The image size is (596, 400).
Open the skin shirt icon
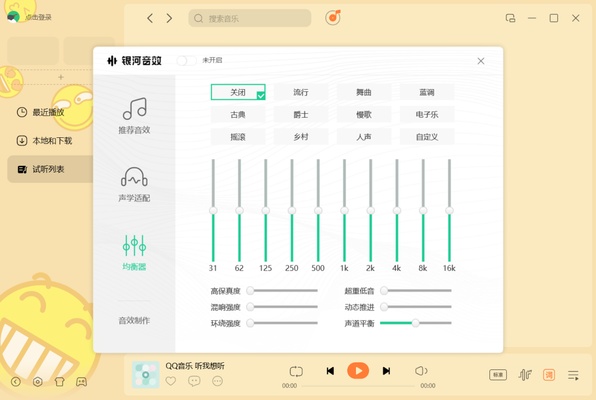(x=60, y=382)
